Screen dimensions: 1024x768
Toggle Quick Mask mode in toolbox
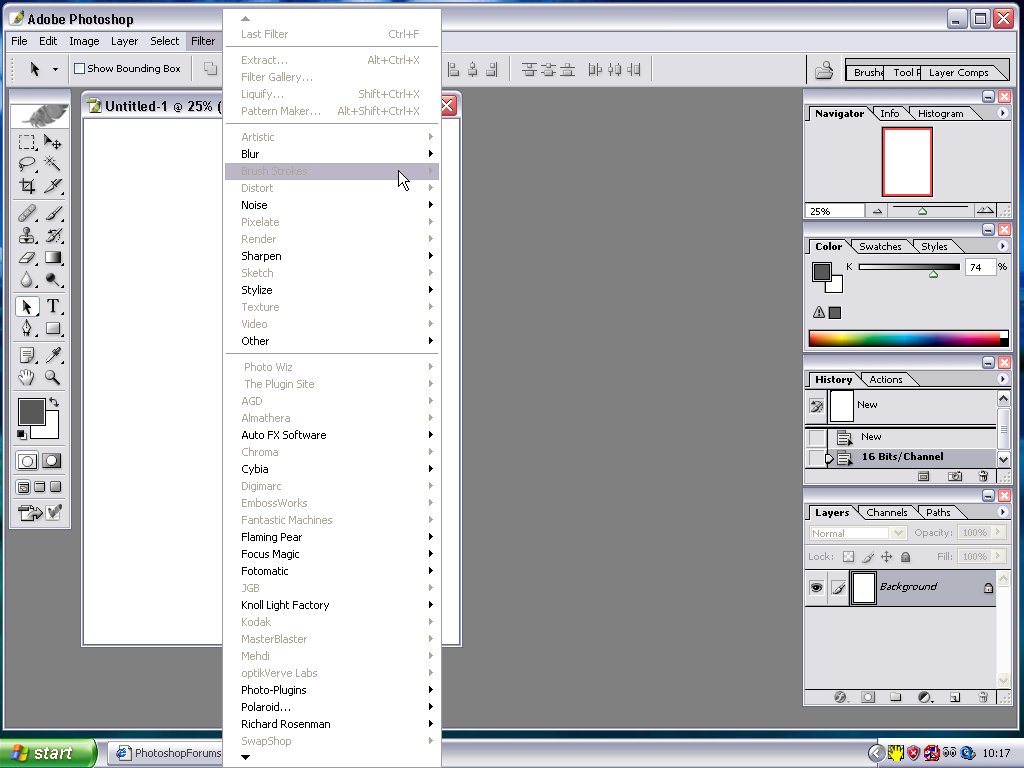click(x=52, y=461)
